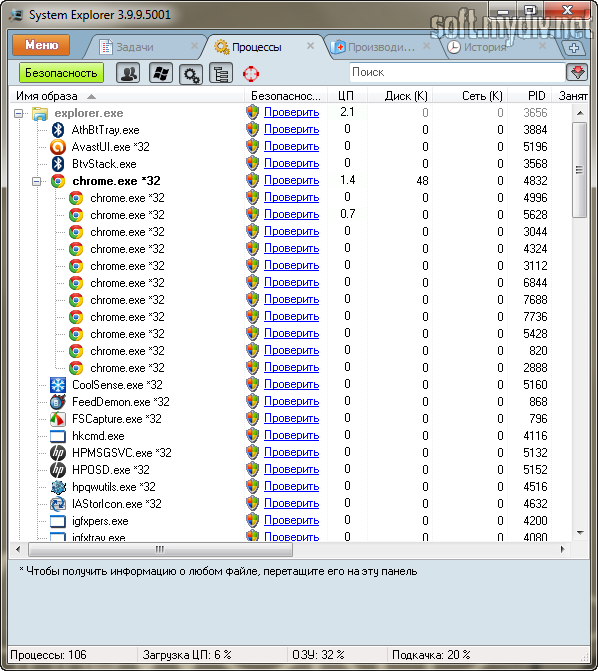Screen dimensions: 598x671
Task: Click the ОЗУ: 32 % status entry
Action: (x=318, y=655)
